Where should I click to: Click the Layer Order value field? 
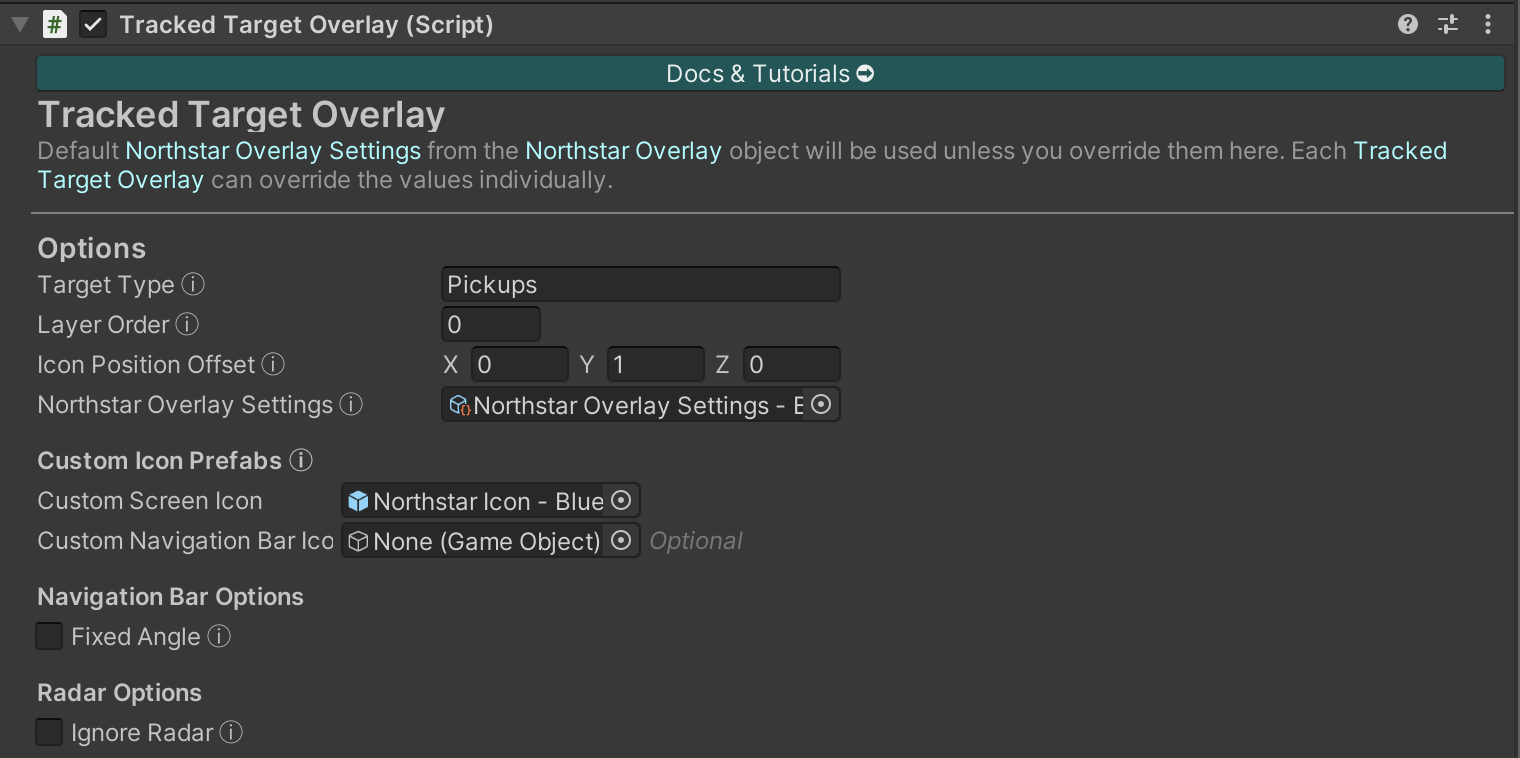click(490, 325)
